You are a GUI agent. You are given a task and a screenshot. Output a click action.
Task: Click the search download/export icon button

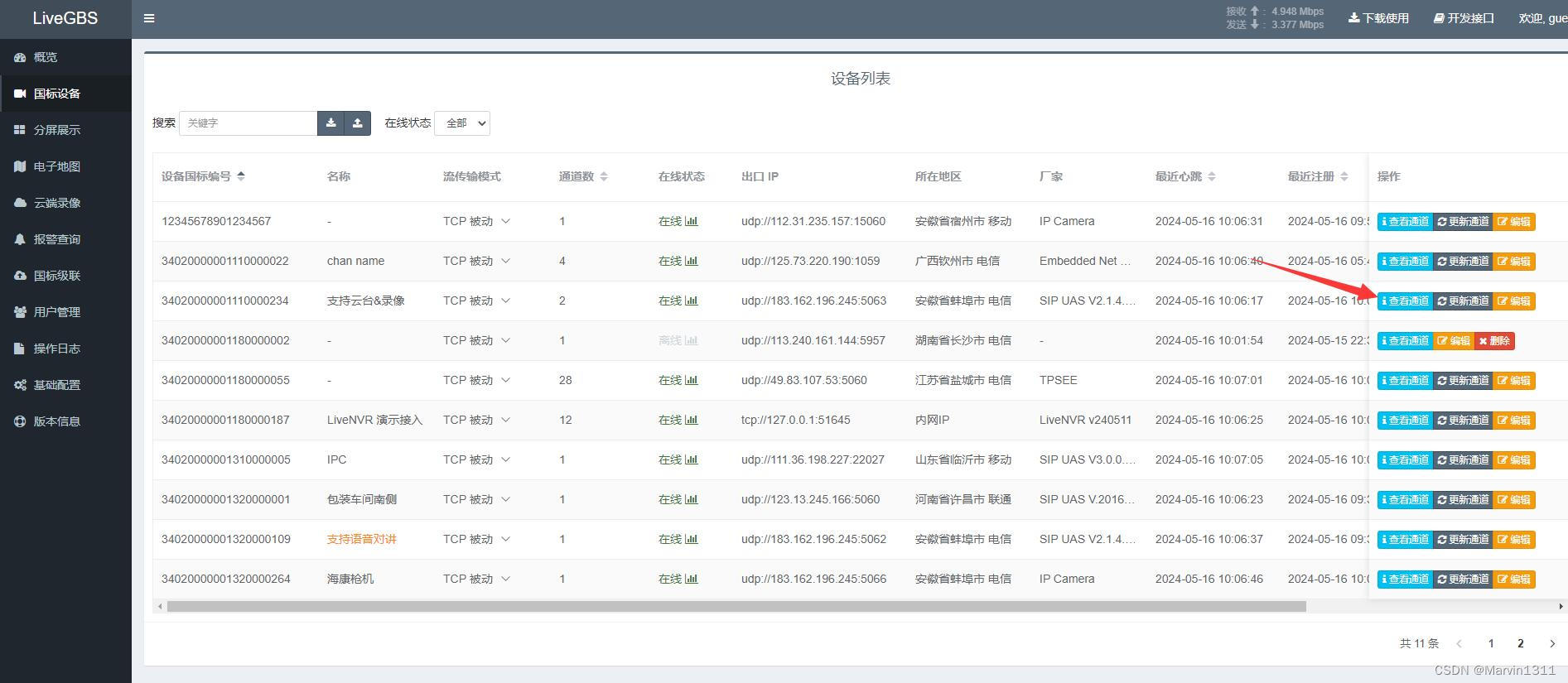tap(330, 123)
